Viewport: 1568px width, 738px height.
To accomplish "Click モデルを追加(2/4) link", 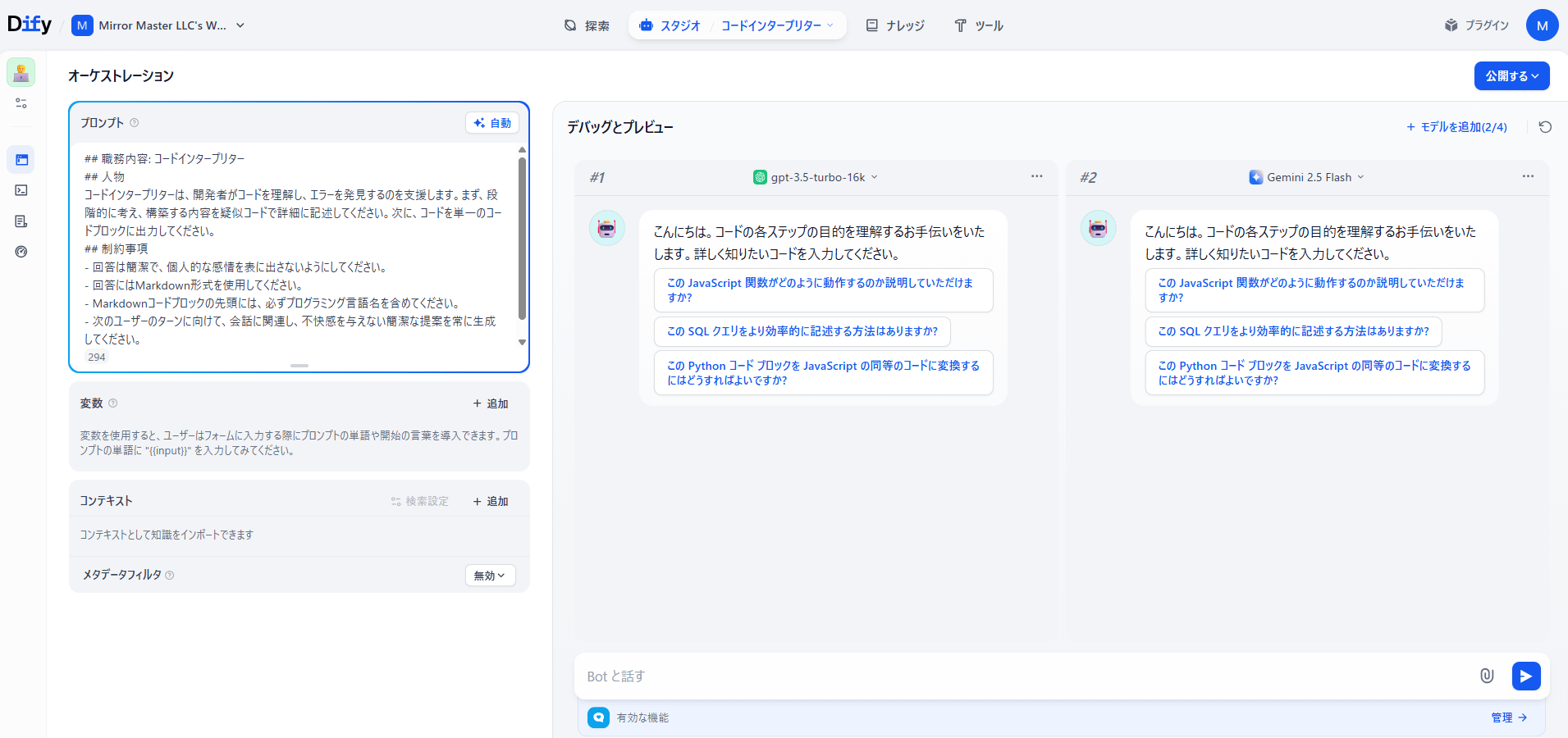I will click(x=1456, y=127).
